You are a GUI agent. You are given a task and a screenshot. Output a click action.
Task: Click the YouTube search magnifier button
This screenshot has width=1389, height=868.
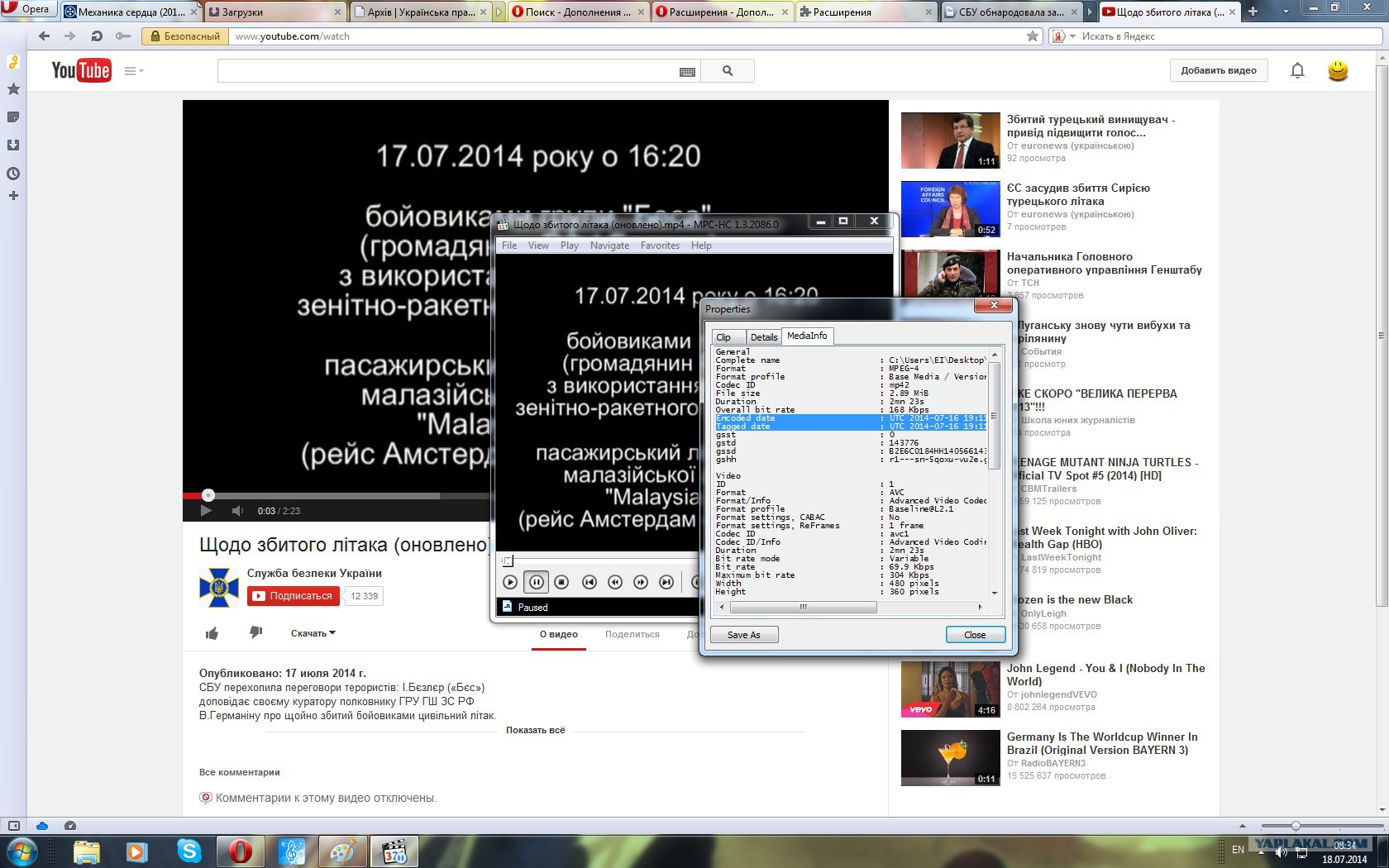728,71
